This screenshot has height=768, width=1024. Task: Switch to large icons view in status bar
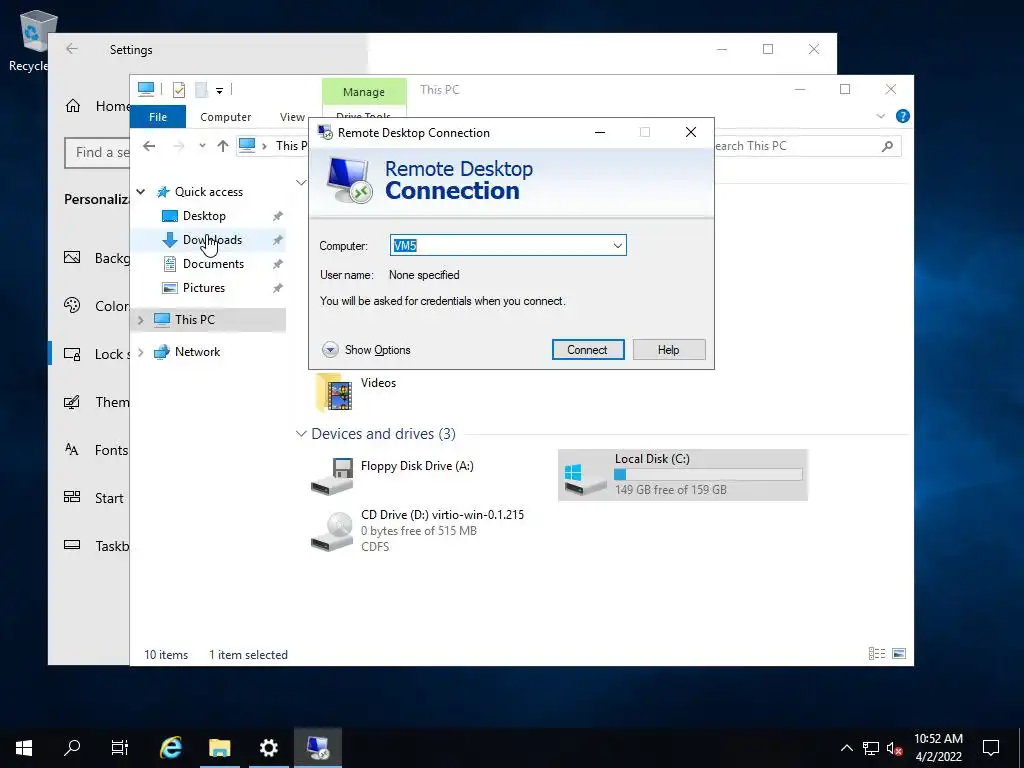click(899, 654)
